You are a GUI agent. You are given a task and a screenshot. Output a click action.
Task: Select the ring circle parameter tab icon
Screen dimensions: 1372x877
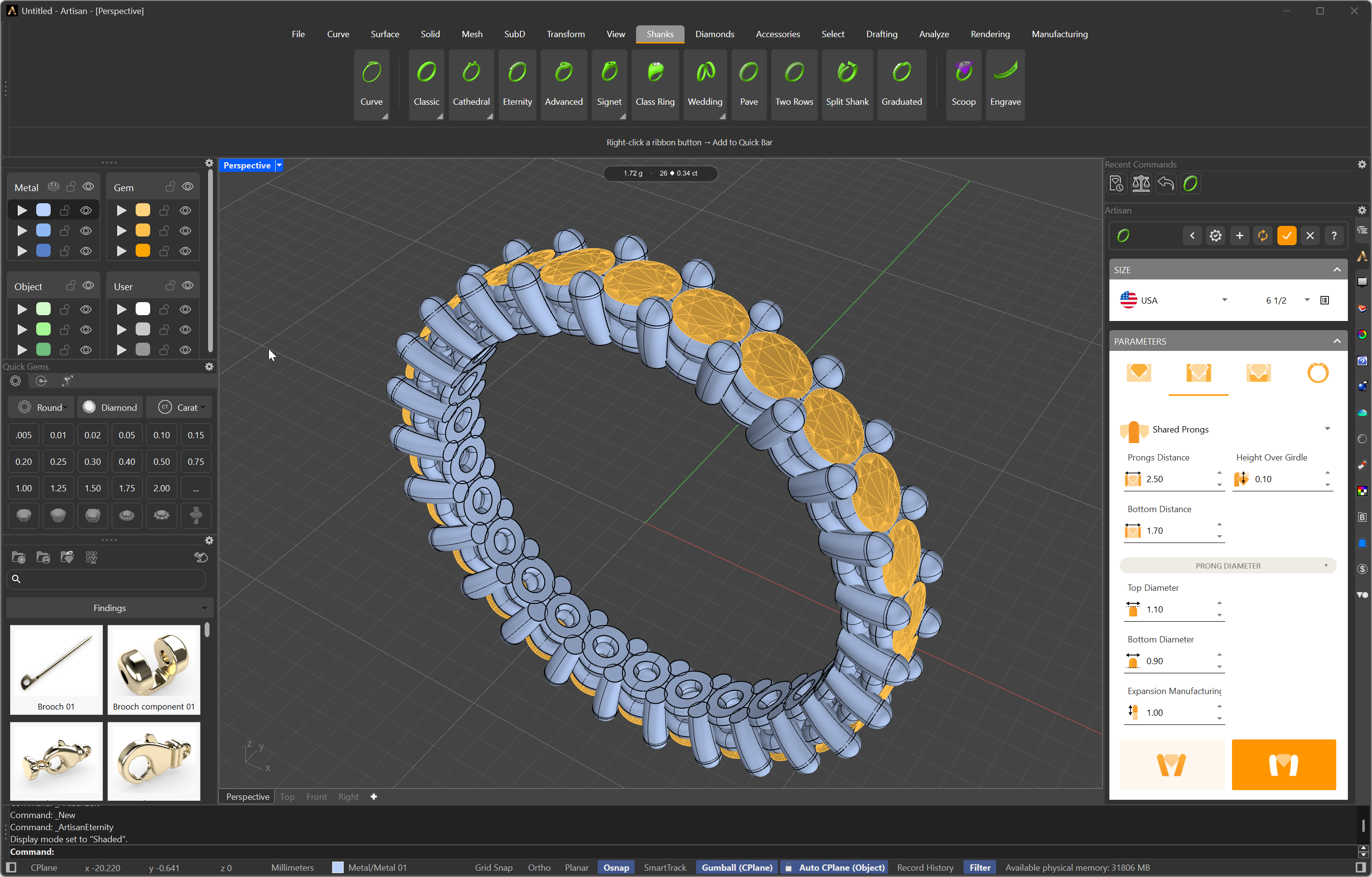[x=1317, y=373]
